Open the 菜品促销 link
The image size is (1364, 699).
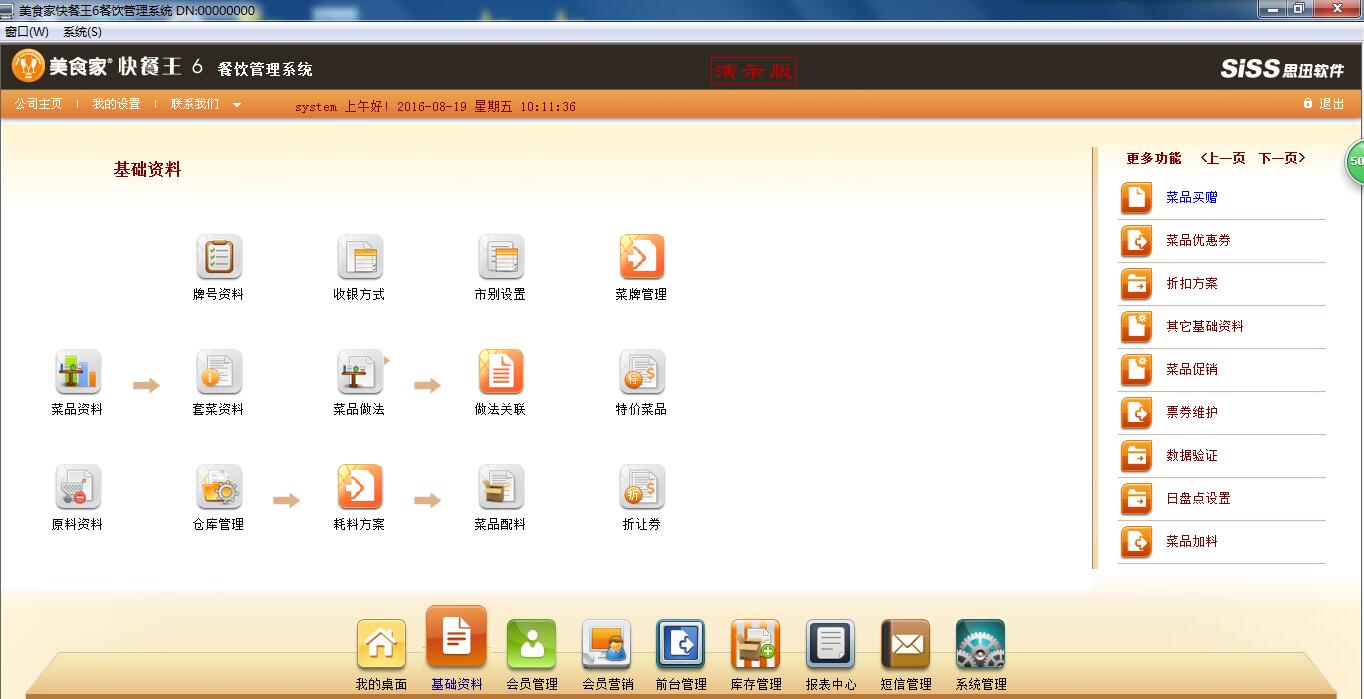(x=1192, y=370)
